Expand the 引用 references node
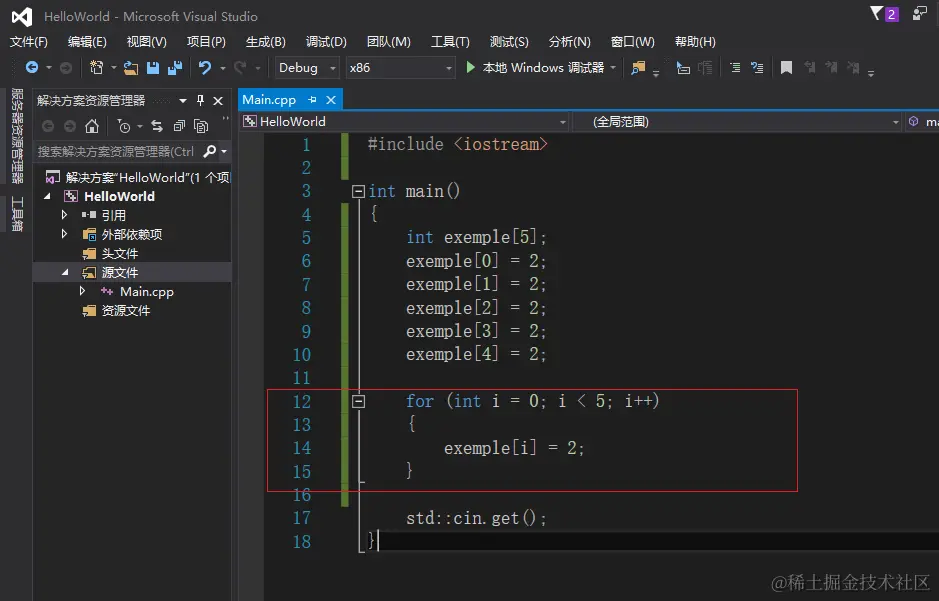This screenshot has height=601, width=939. 64,214
